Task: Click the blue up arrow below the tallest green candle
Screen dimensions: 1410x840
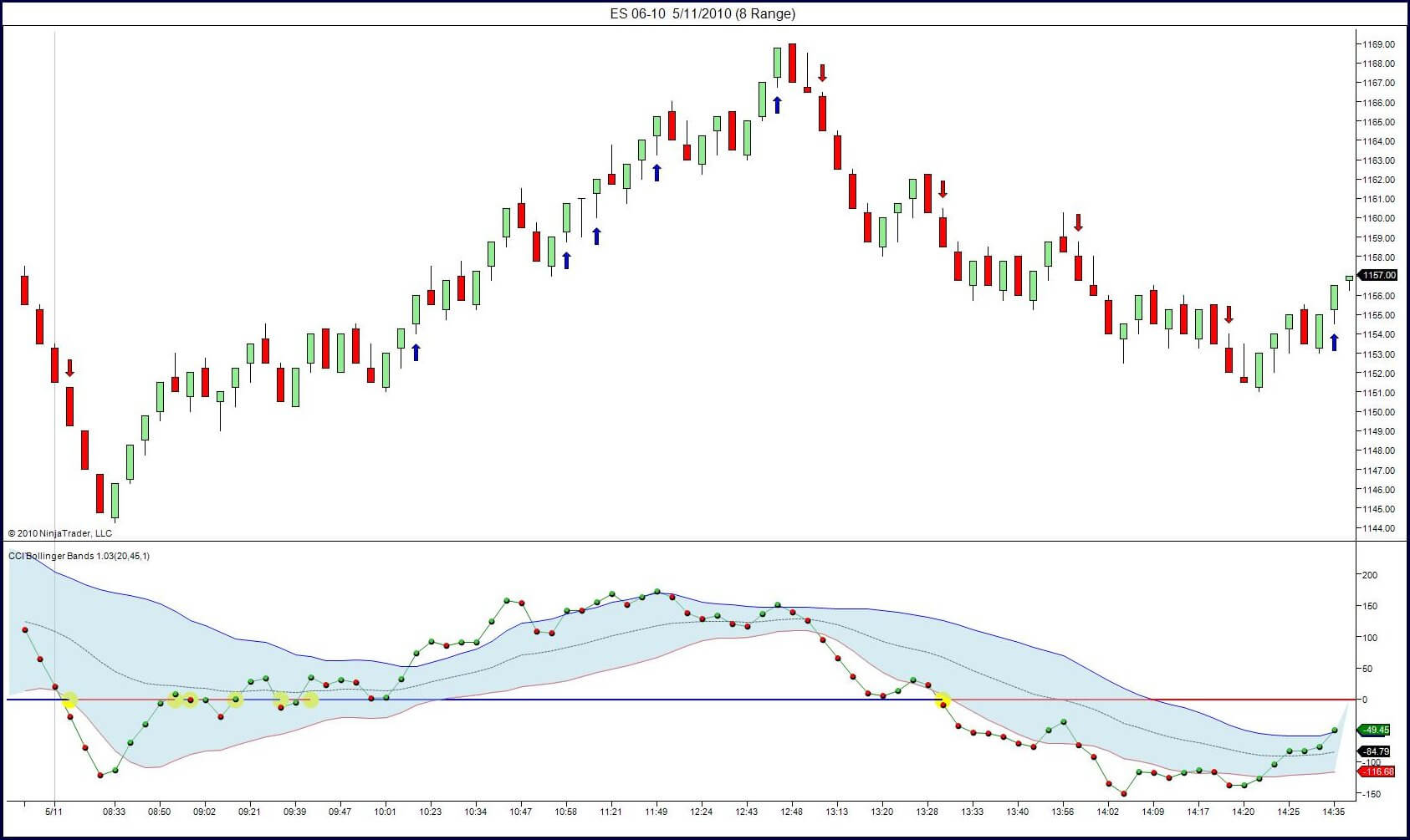Action: 777,104
